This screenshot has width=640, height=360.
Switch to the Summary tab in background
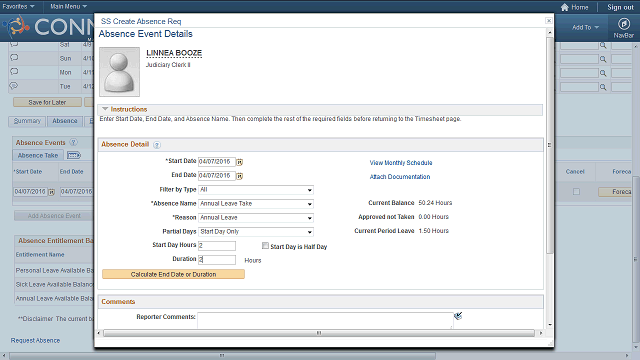(x=27, y=121)
